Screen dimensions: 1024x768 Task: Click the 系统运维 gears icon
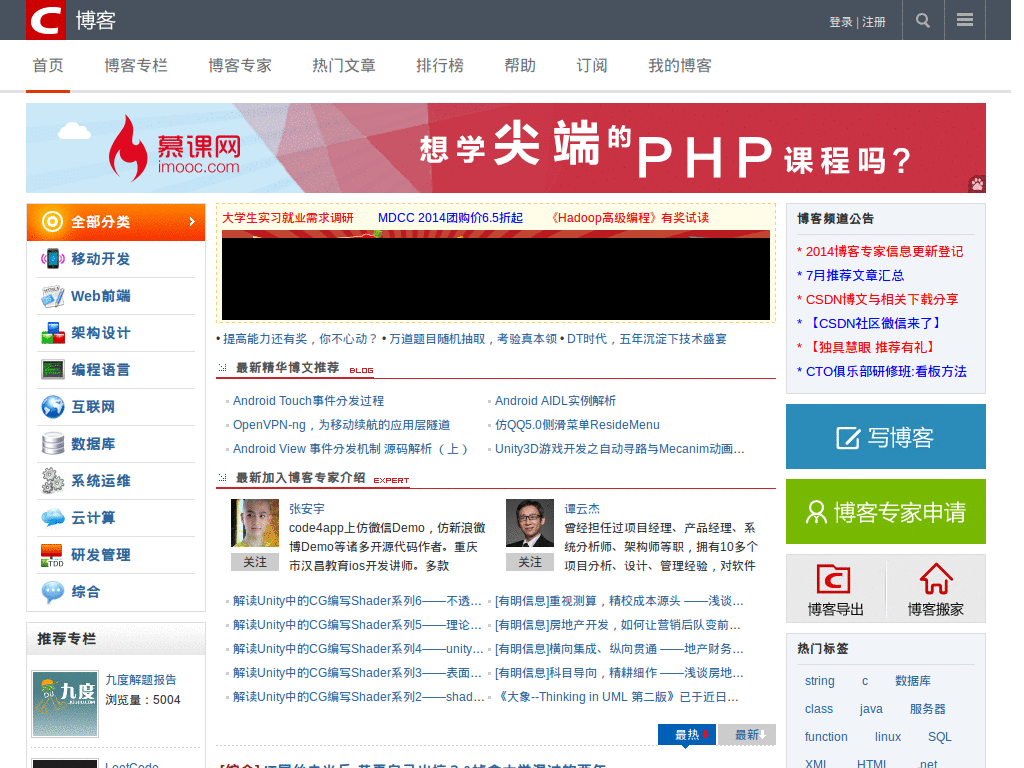pos(52,481)
